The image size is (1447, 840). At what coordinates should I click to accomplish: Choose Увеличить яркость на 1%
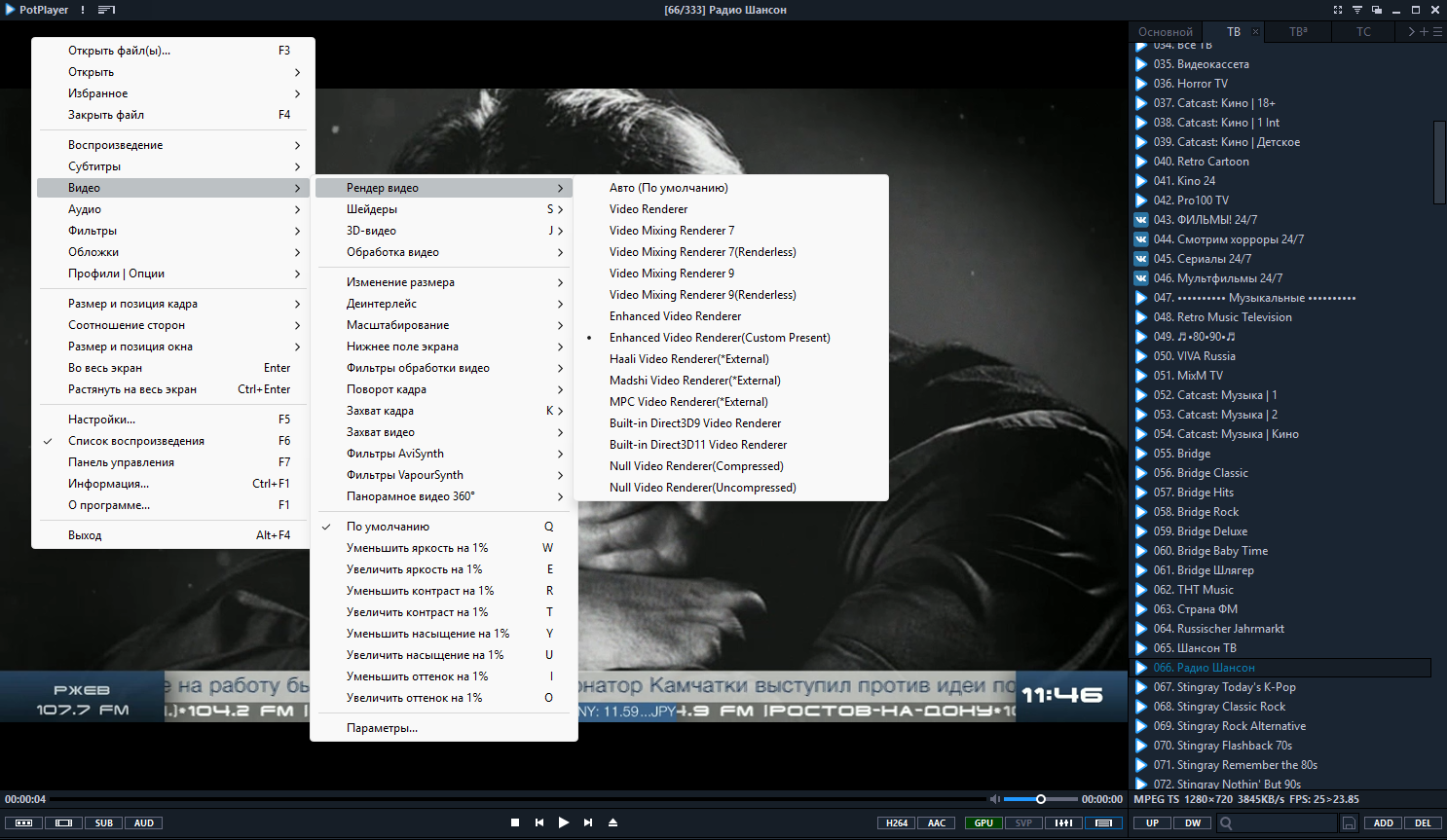pyautogui.click(x=444, y=569)
